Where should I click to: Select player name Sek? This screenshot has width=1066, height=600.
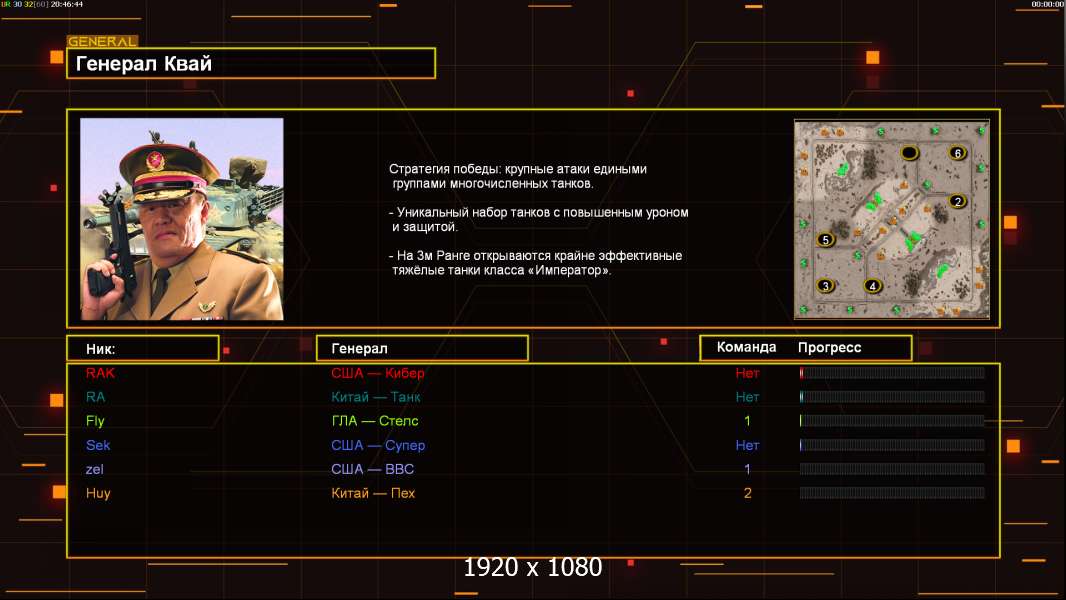tap(98, 445)
